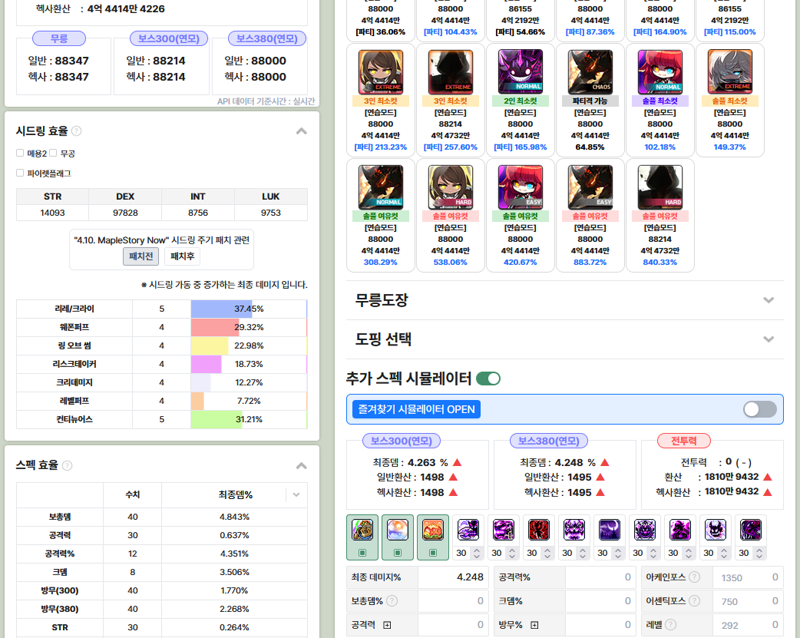This screenshot has height=638, width=800.
Task: Open the purple demon Normal boss 165.98%
Action: [x=520, y=100]
